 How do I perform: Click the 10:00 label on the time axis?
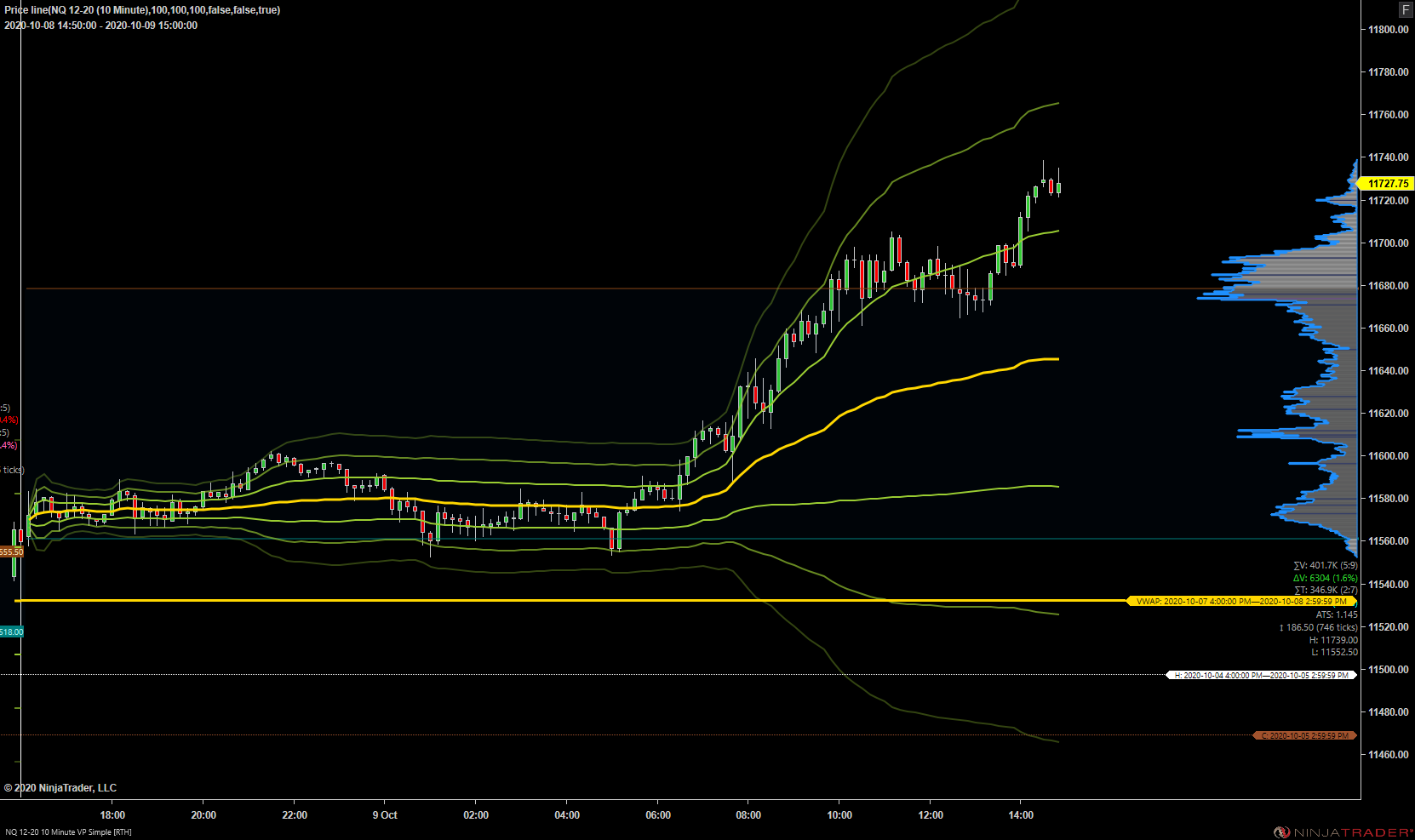[x=839, y=815]
